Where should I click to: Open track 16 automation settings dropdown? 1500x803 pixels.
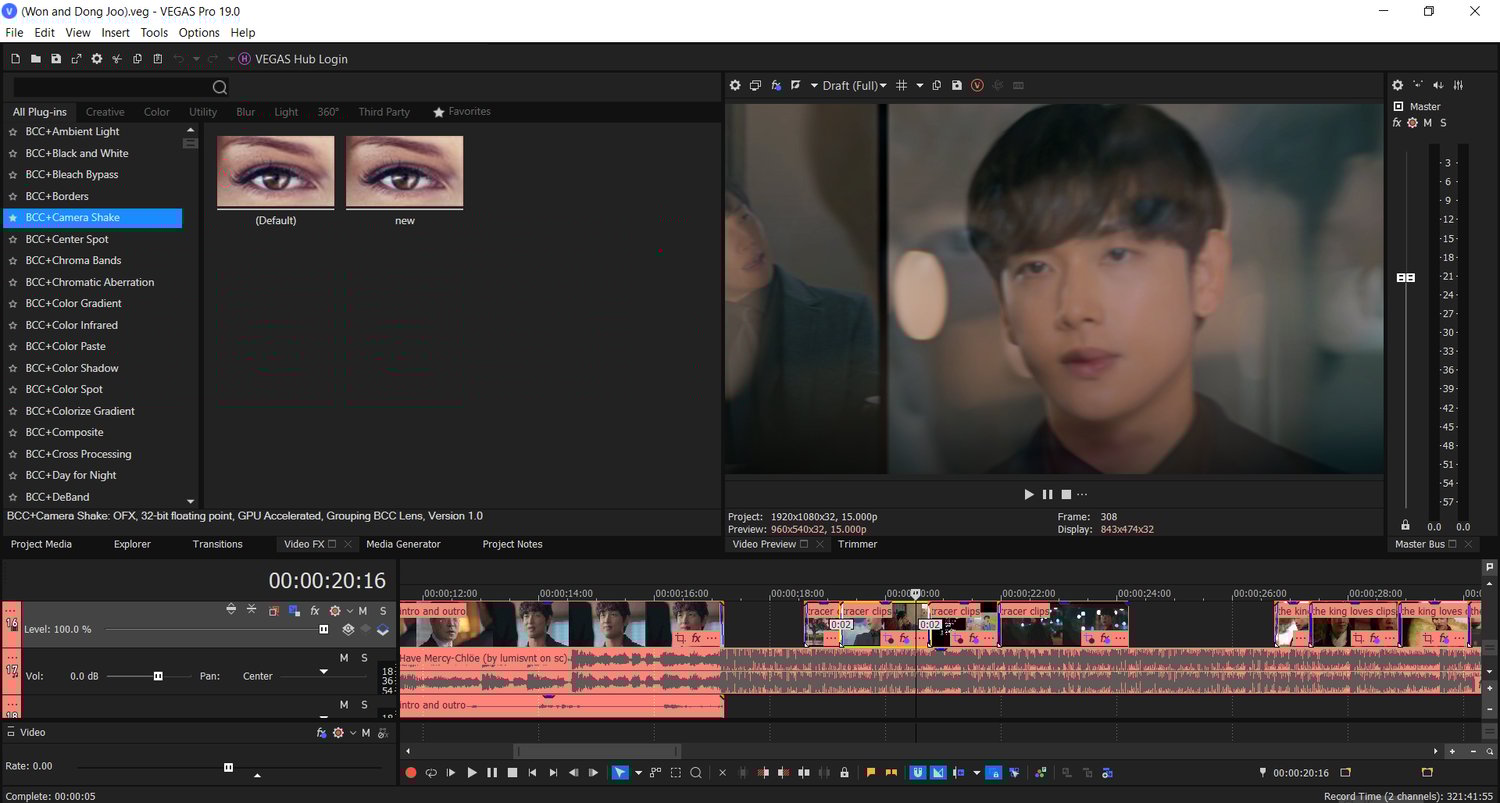click(349, 610)
